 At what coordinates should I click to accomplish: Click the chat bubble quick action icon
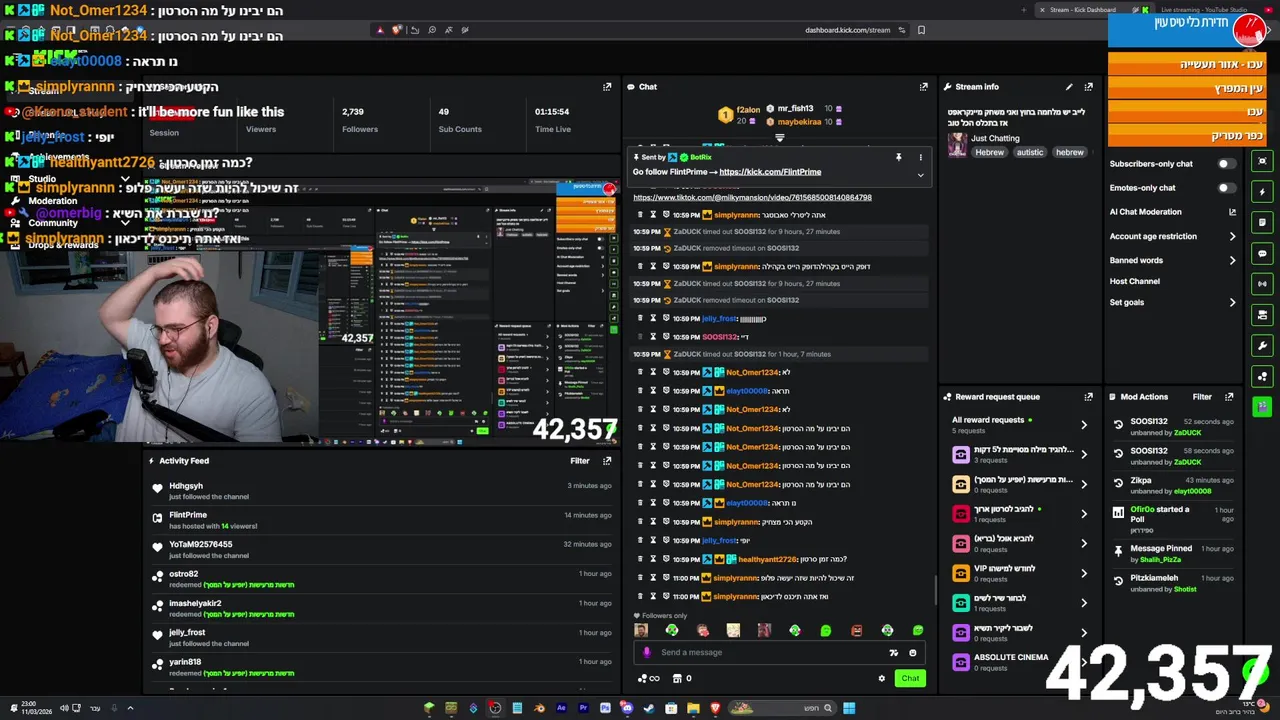click(1262, 253)
